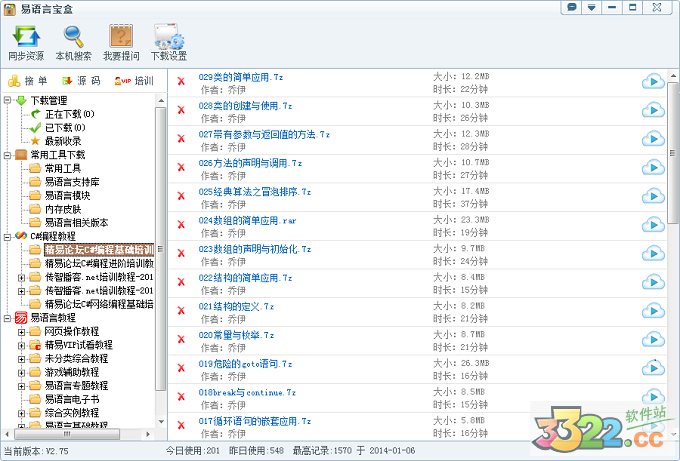680x461 pixels.
Task: Click cloud download for 028类的创建与使用
Action: (653, 110)
